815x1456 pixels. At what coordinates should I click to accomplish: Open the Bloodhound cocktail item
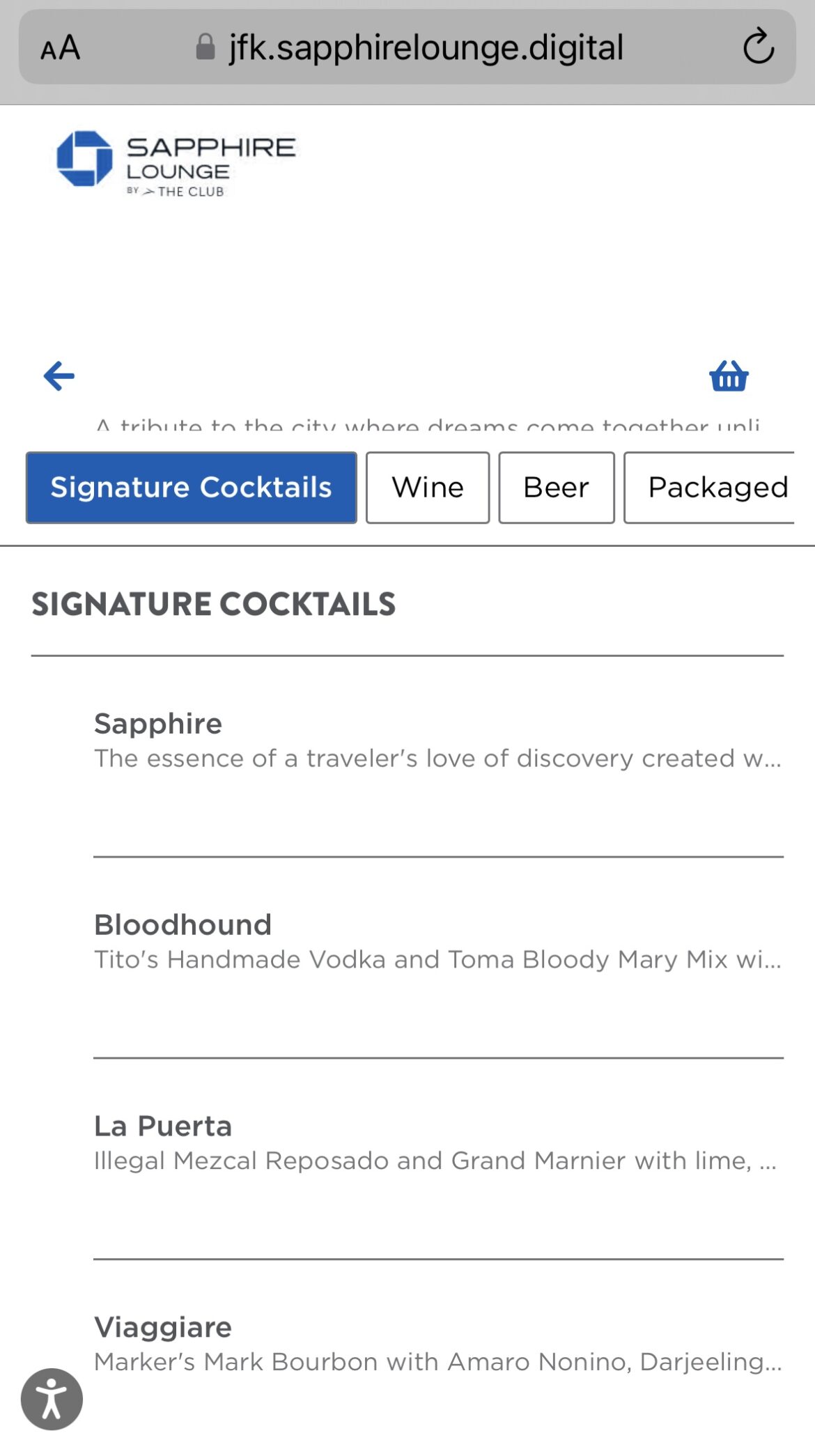click(x=183, y=925)
